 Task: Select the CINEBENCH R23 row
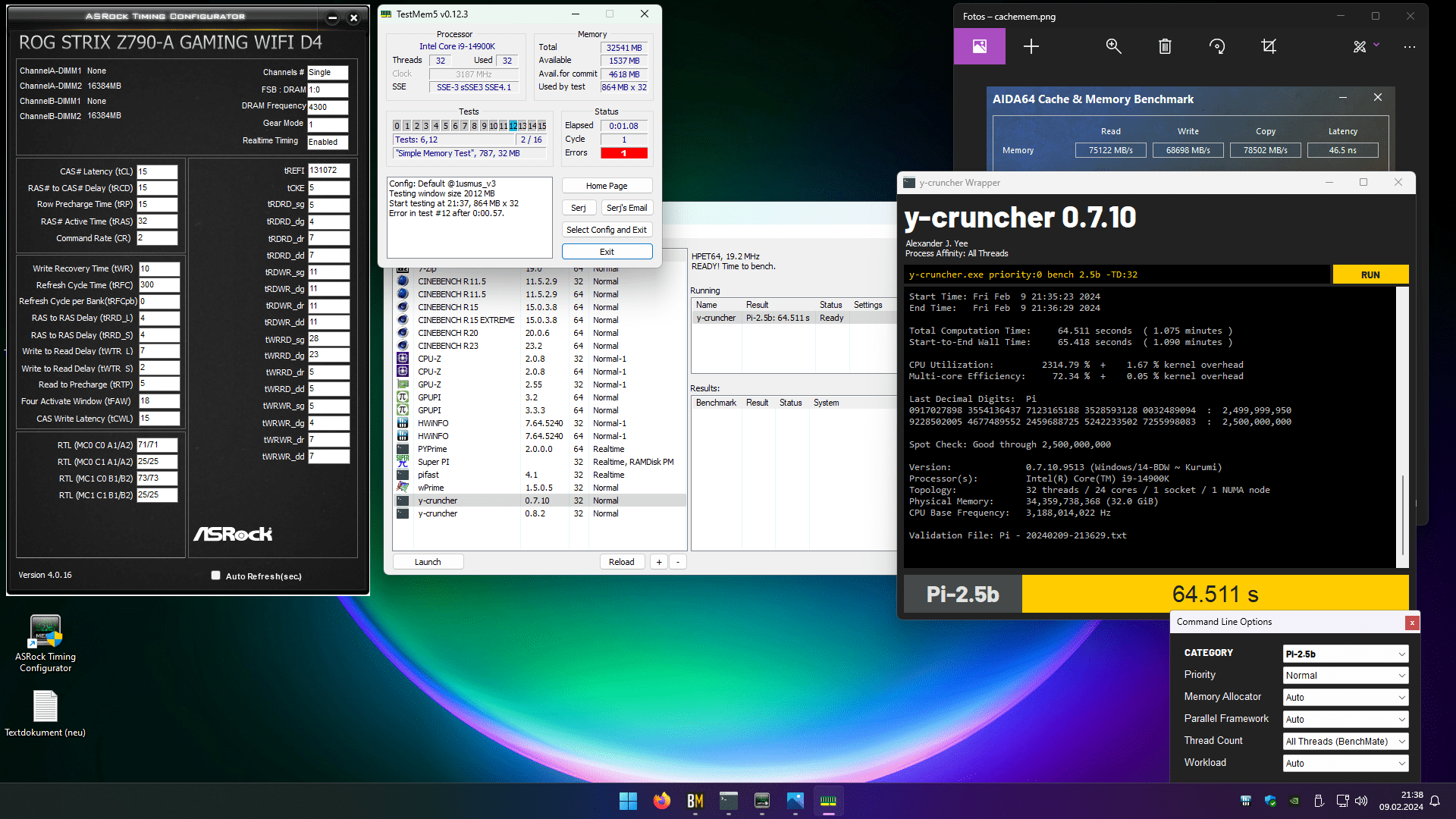pos(540,346)
